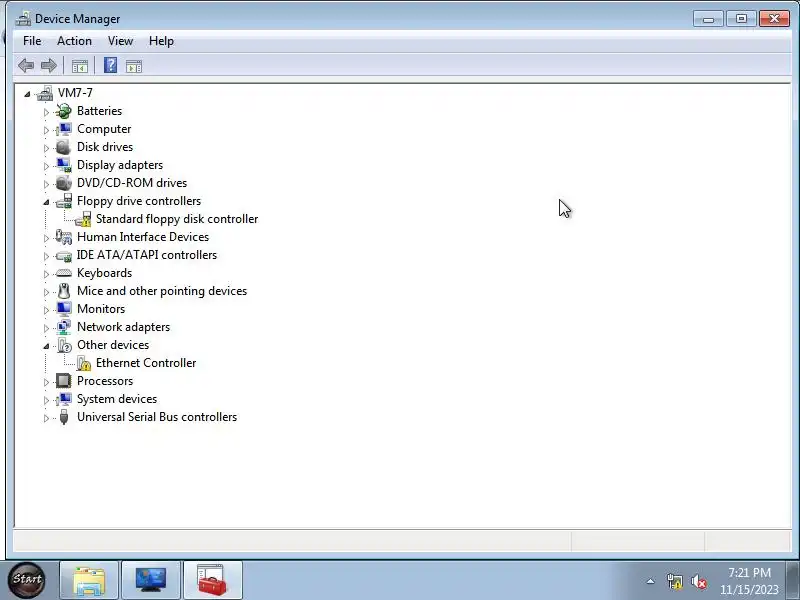This screenshot has height=600, width=800.
Task: Select the System devices tree label
Action: coord(117,399)
